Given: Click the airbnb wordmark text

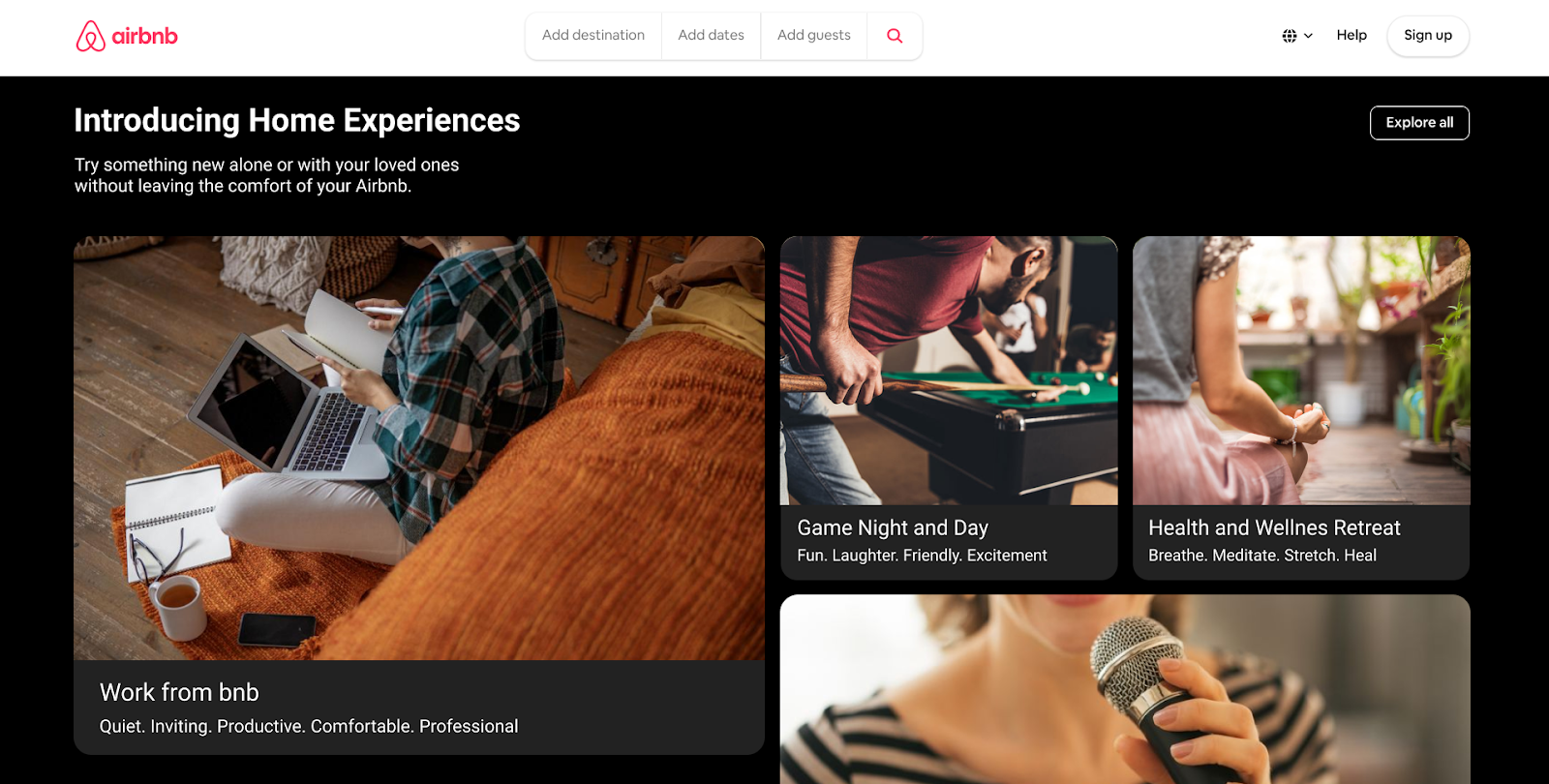Looking at the screenshot, I should [x=145, y=37].
